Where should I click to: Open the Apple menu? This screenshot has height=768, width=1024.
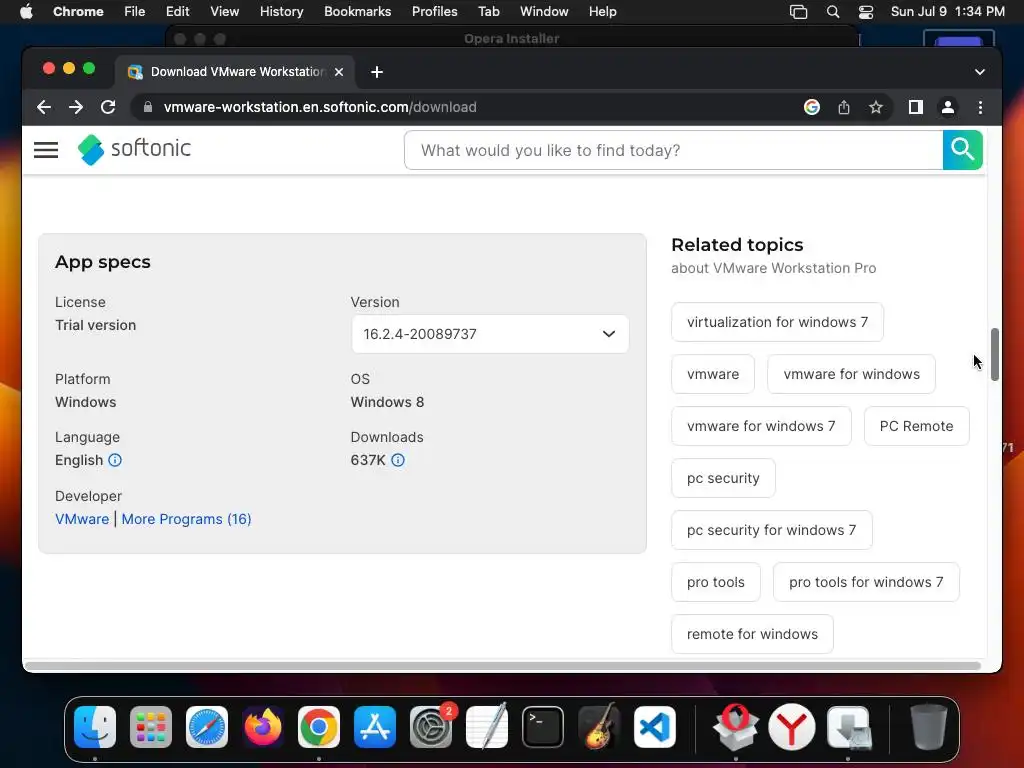[26, 12]
